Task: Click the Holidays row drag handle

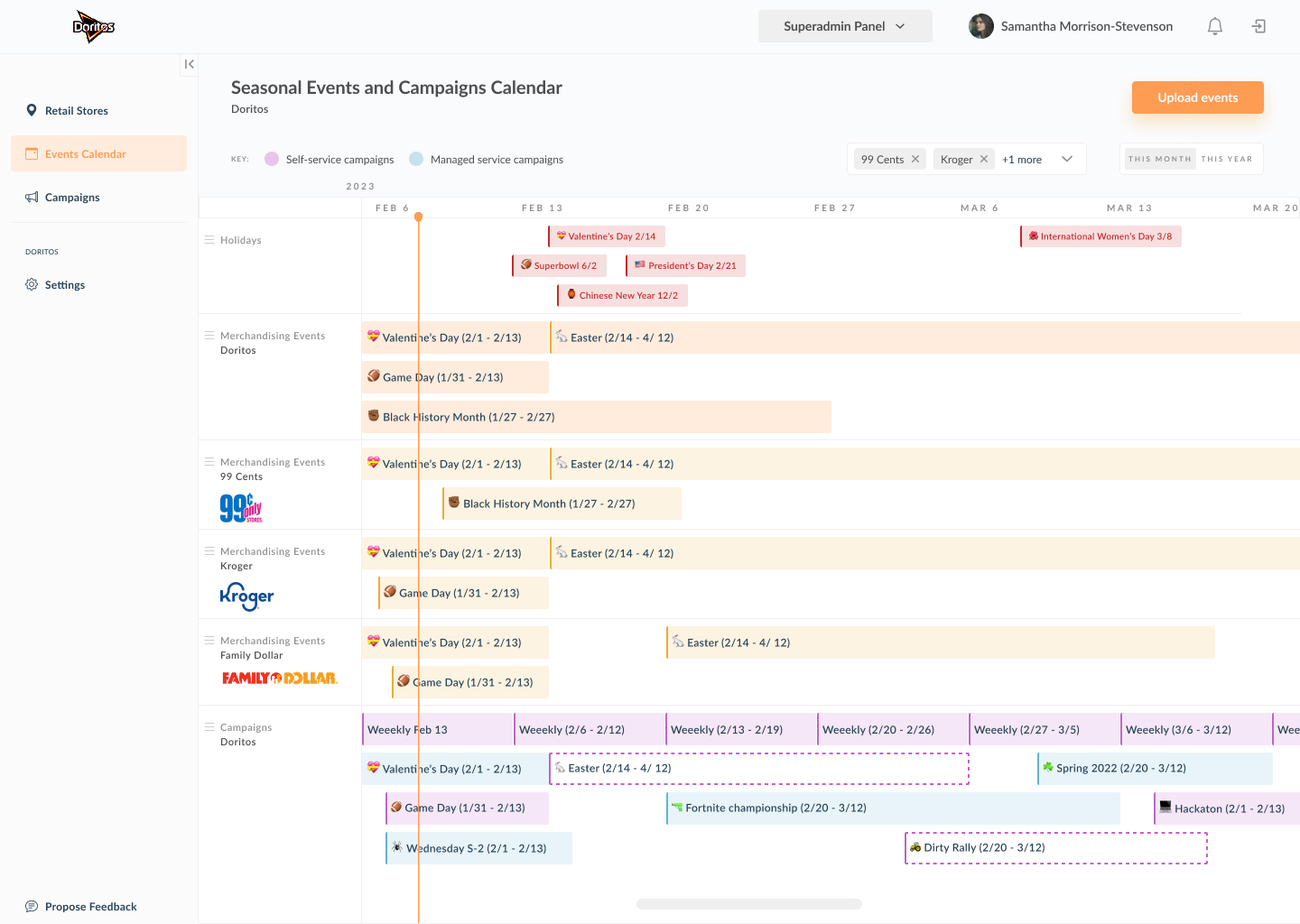Action: click(x=209, y=240)
